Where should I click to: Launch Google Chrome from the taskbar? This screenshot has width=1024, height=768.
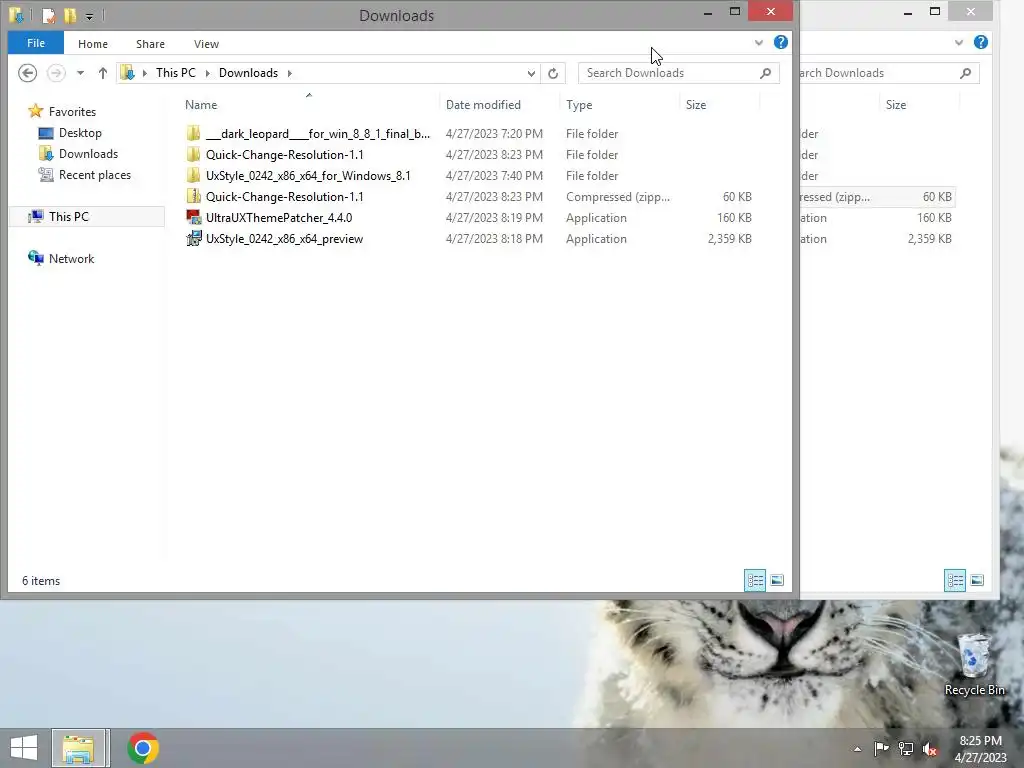coord(143,748)
